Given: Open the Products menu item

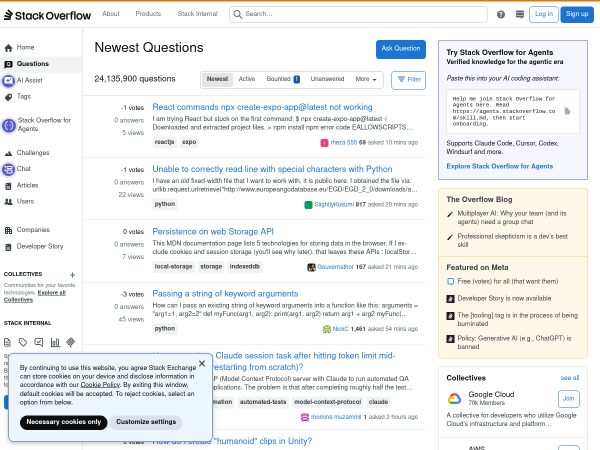Looking at the screenshot, I should pyautogui.click(x=148, y=14).
